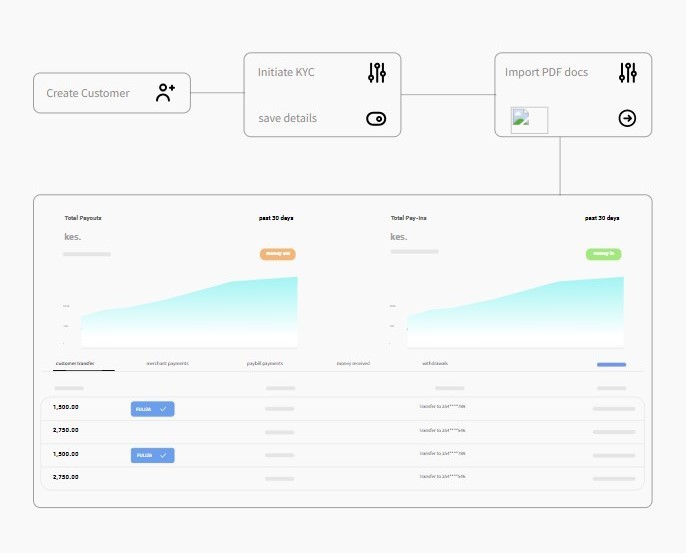The height and width of the screenshot is (553, 686).
Task: Select the withdrawals tab
Action: (x=435, y=363)
